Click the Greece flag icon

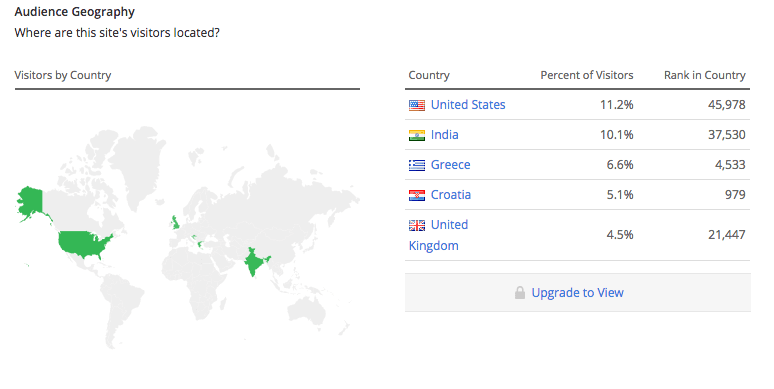click(x=417, y=165)
